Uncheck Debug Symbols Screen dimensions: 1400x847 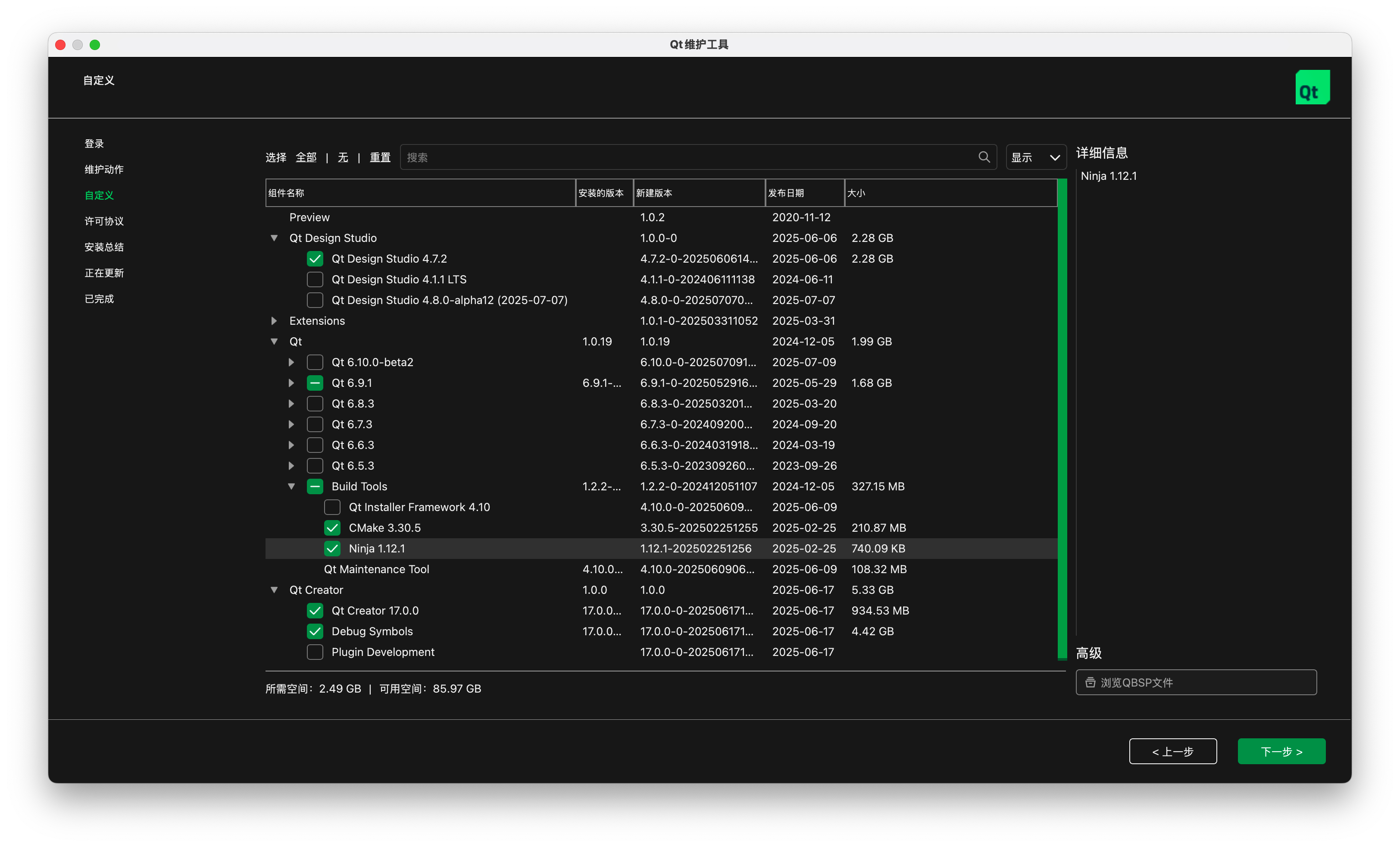(315, 631)
